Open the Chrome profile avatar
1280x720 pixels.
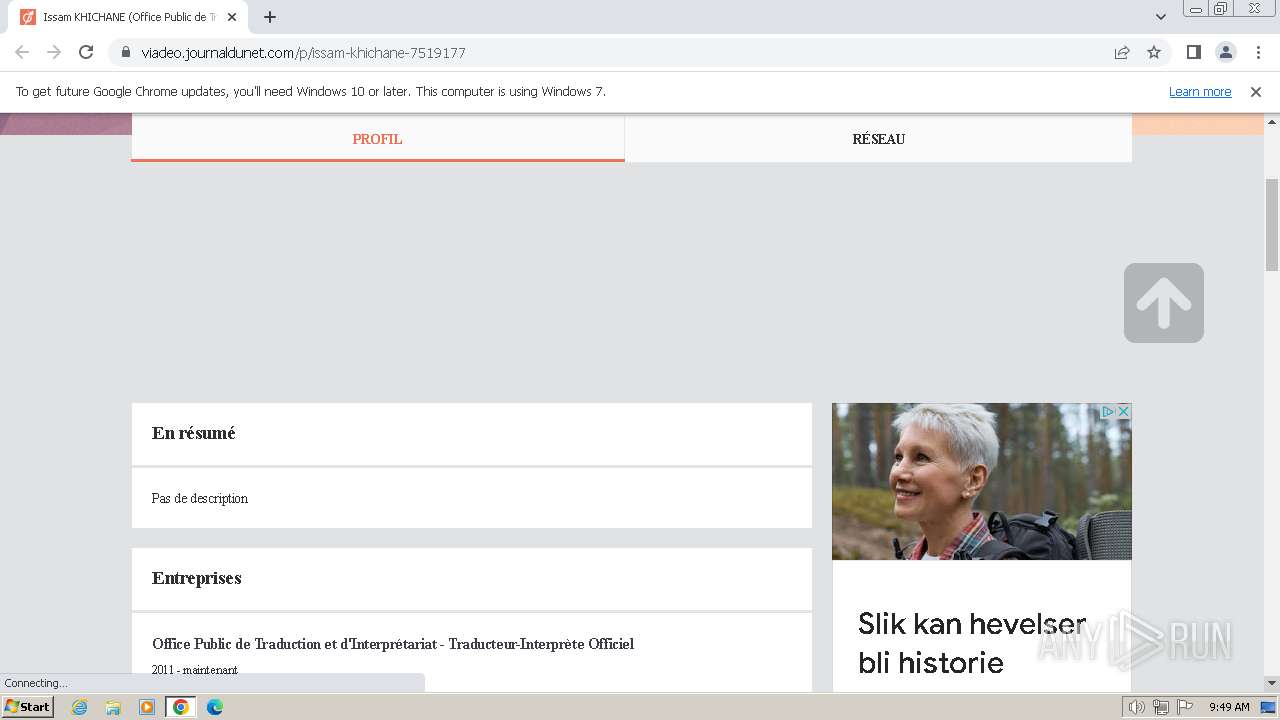[1225, 52]
